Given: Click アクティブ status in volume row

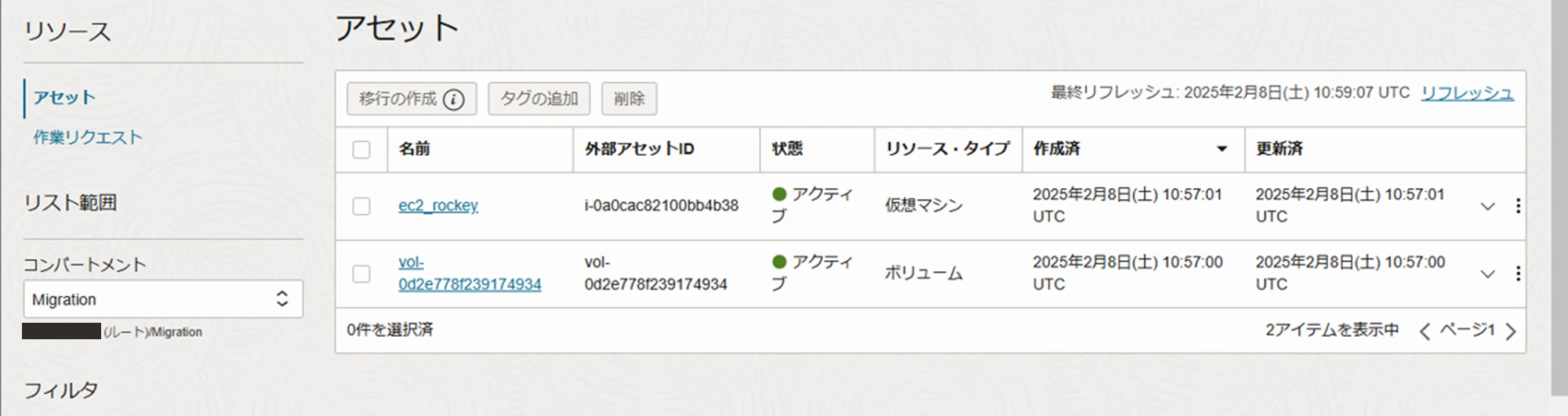Looking at the screenshot, I should [812, 272].
